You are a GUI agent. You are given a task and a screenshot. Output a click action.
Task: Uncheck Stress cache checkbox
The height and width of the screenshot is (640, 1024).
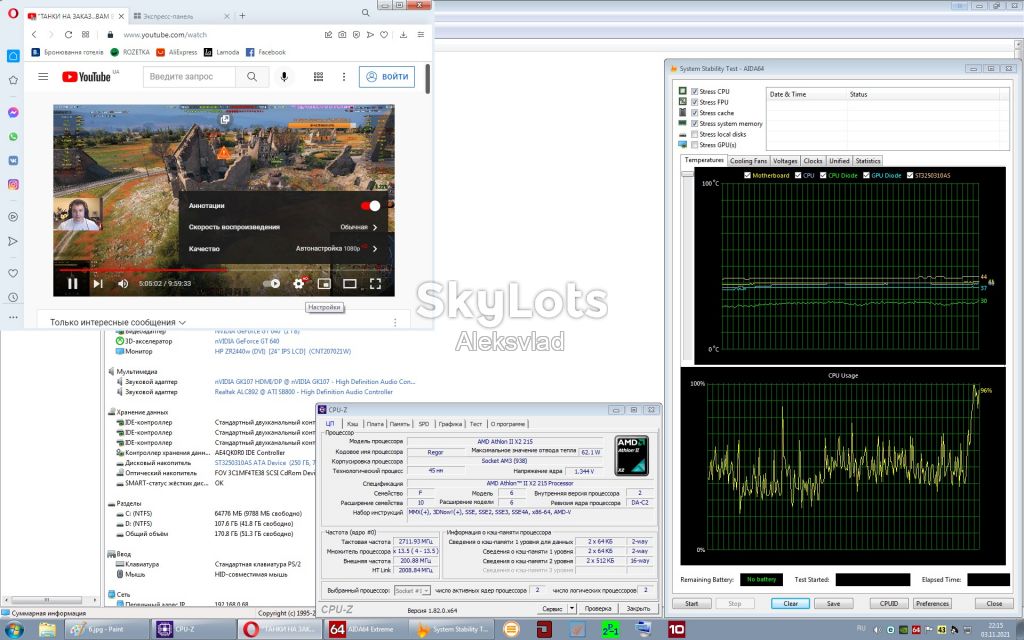pyautogui.click(x=694, y=113)
